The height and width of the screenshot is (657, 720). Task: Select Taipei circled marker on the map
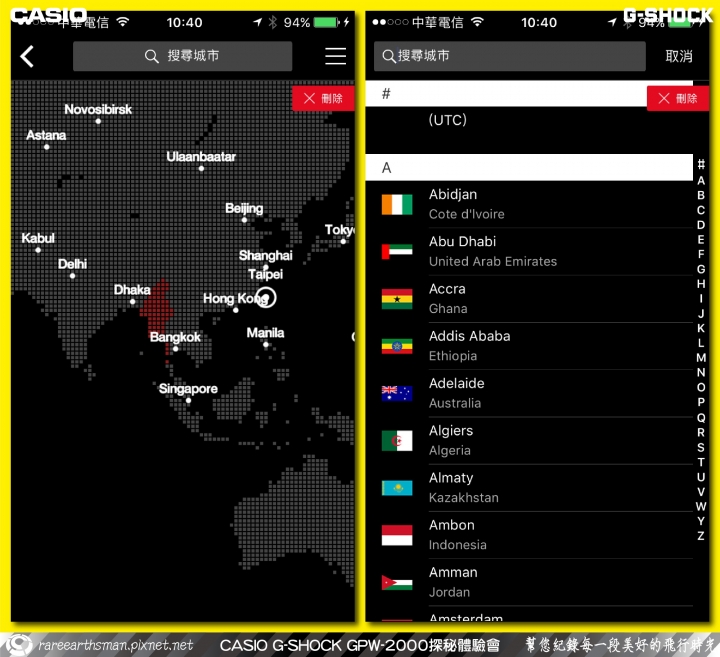click(x=266, y=297)
